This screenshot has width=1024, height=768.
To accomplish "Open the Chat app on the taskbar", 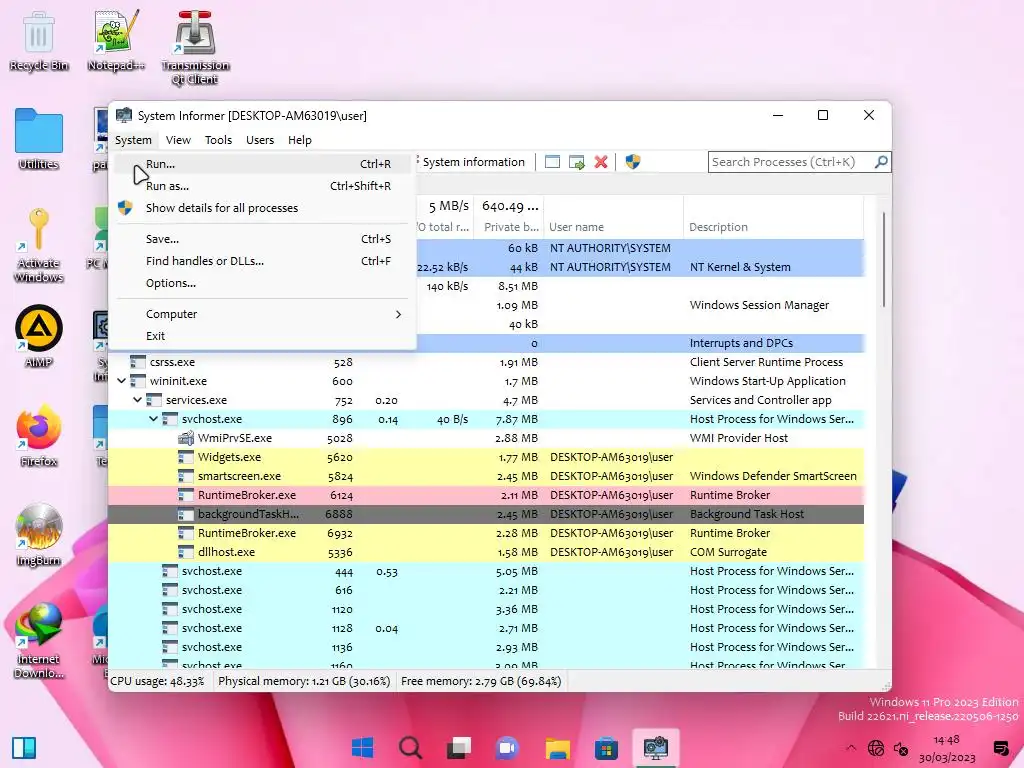I will click(x=507, y=748).
